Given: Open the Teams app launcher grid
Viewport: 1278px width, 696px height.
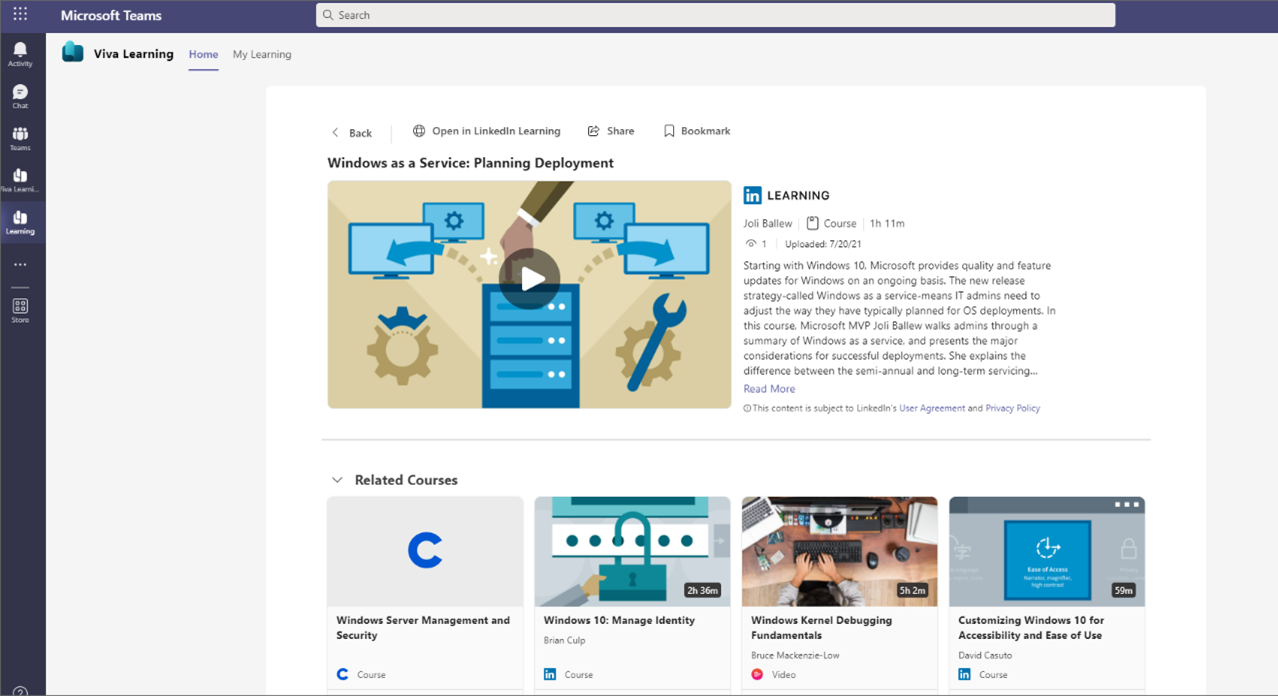Looking at the screenshot, I should click(20, 14).
